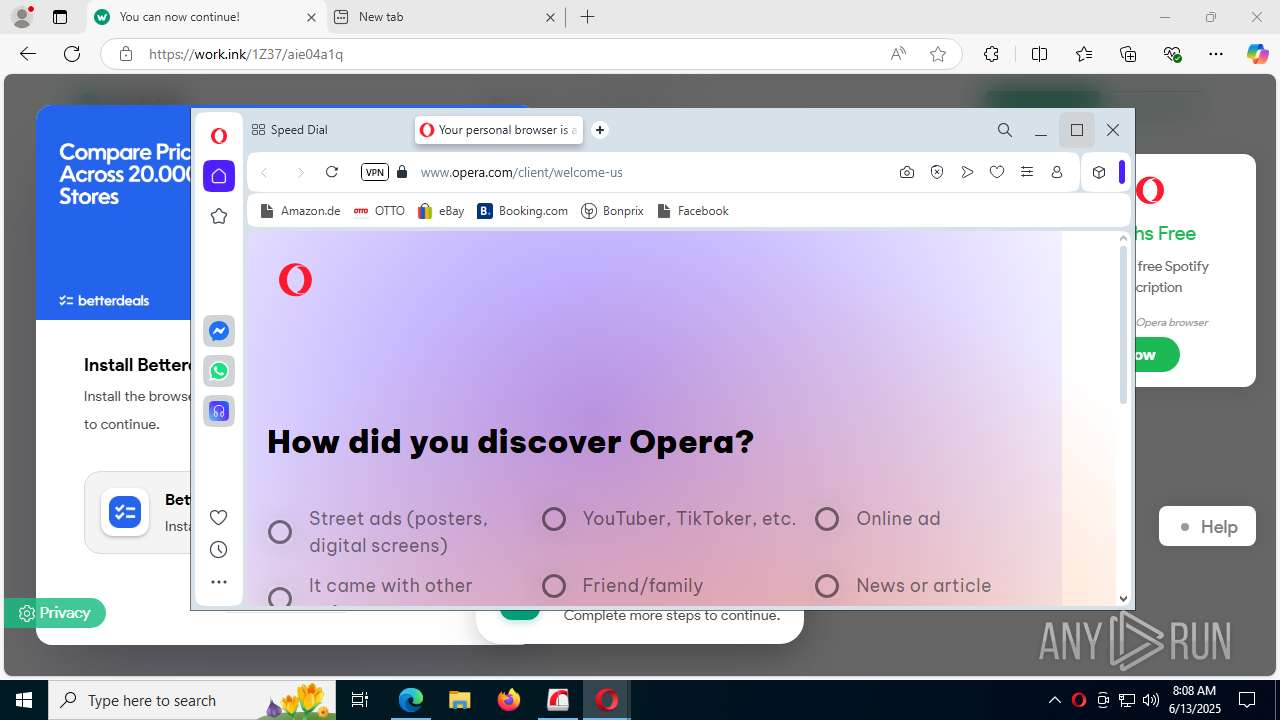Screen dimensions: 1280x720
Task: Open the Booking.com bookmark
Action: [x=522, y=211]
